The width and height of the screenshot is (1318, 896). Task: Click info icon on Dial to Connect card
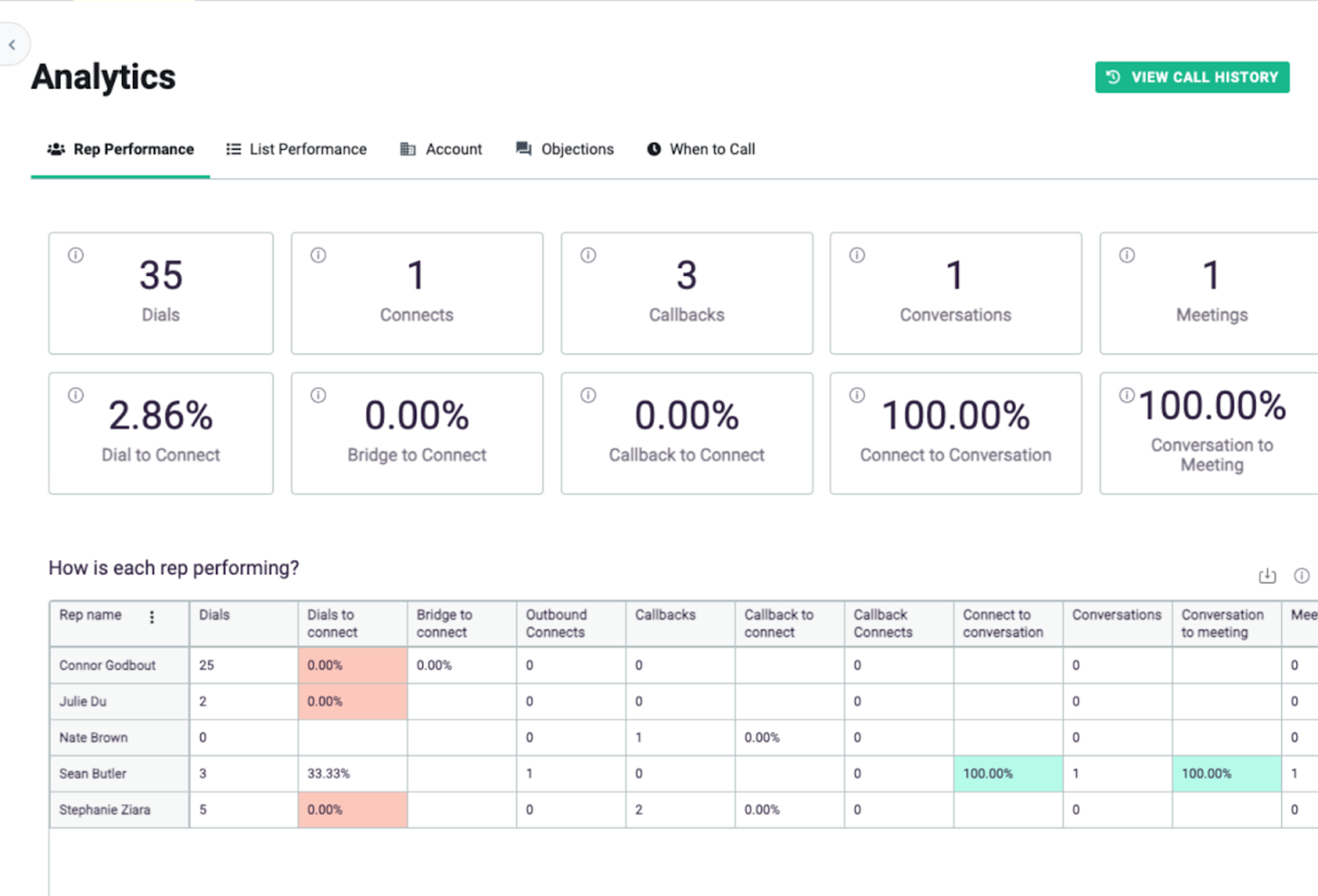pyautogui.click(x=76, y=395)
